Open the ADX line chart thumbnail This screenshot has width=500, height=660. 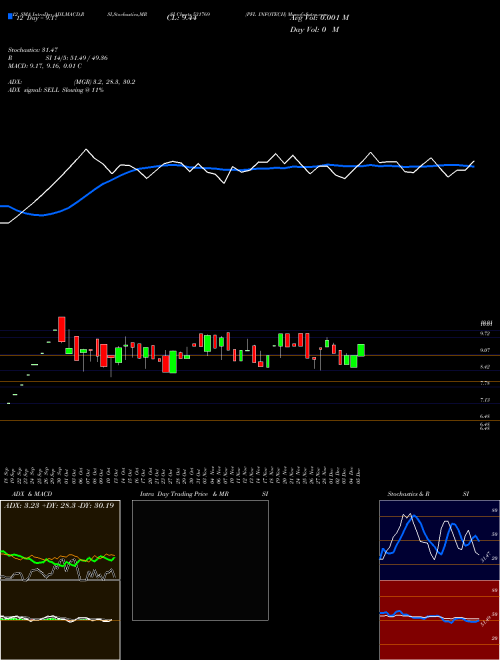(60, 540)
